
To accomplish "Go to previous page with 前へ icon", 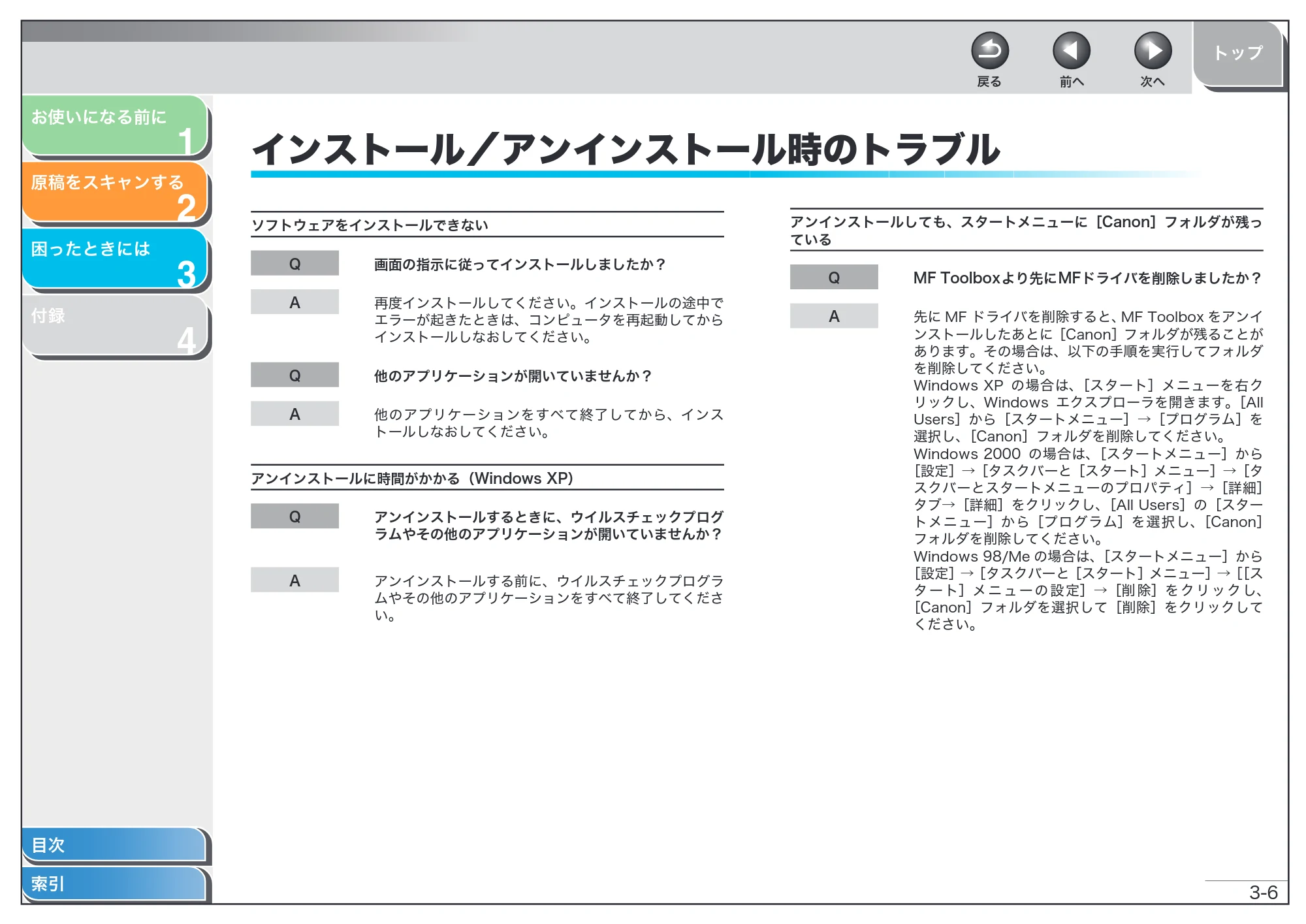I will (1071, 51).
